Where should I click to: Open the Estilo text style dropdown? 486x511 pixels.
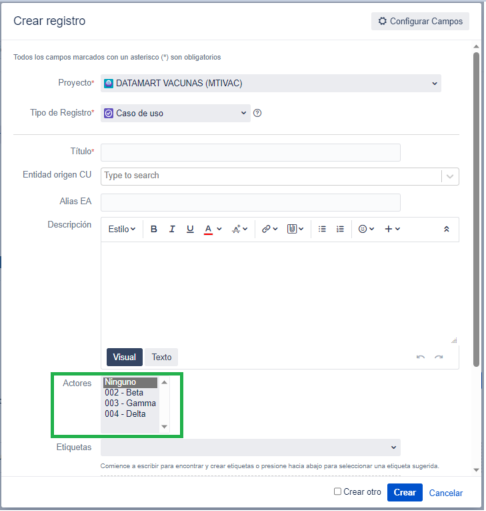click(122, 229)
